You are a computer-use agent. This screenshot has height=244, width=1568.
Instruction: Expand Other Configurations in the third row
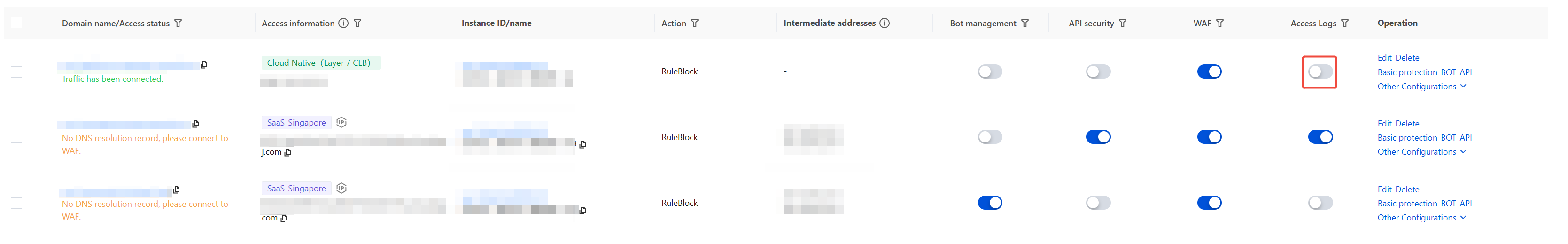coord(1422,217)
